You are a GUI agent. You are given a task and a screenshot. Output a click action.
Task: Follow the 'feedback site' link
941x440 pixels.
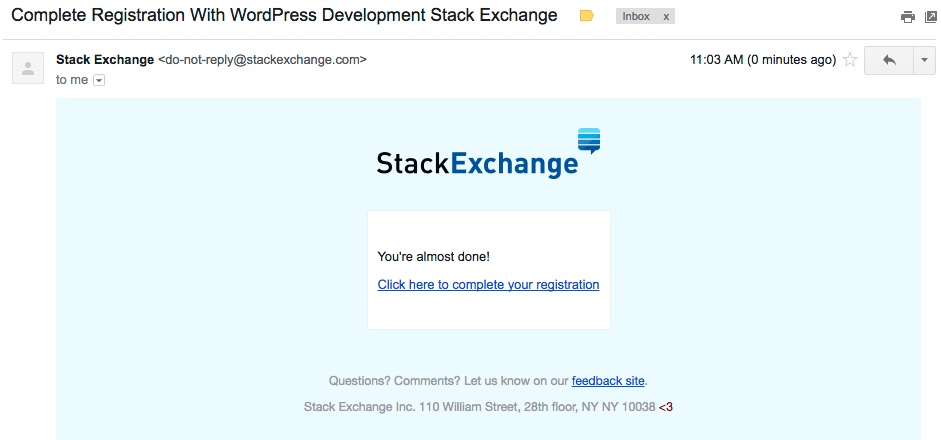[x=608, y=381]
